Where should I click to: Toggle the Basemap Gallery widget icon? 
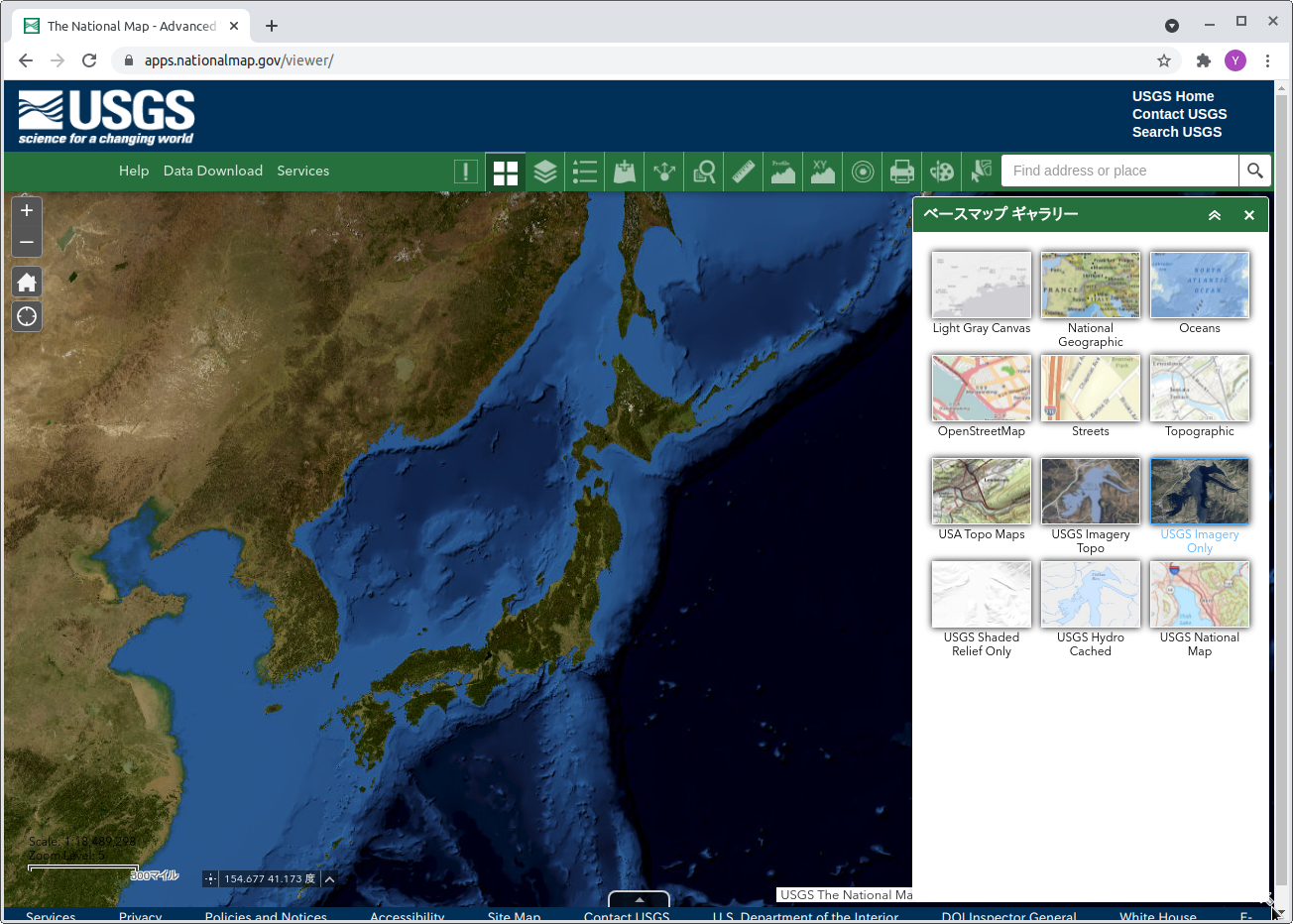[506, 172]
